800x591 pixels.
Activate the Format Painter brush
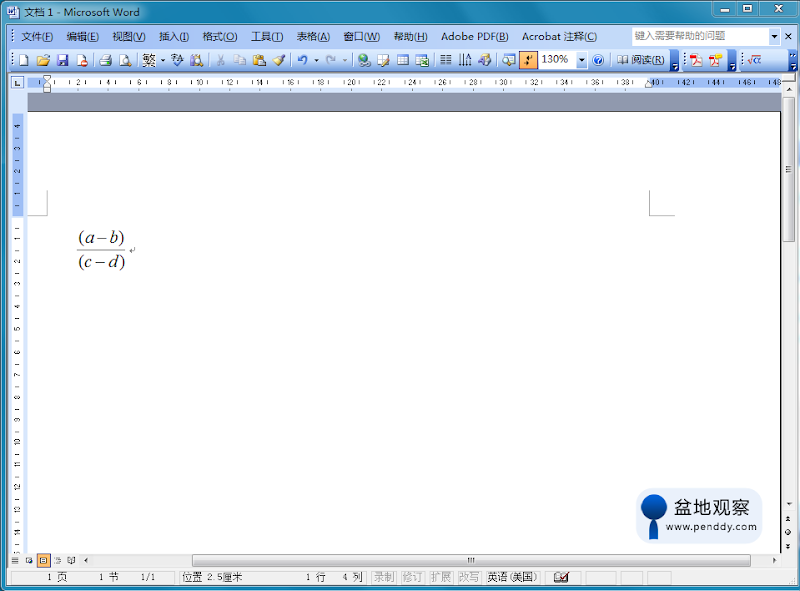(x=279, y=60)
